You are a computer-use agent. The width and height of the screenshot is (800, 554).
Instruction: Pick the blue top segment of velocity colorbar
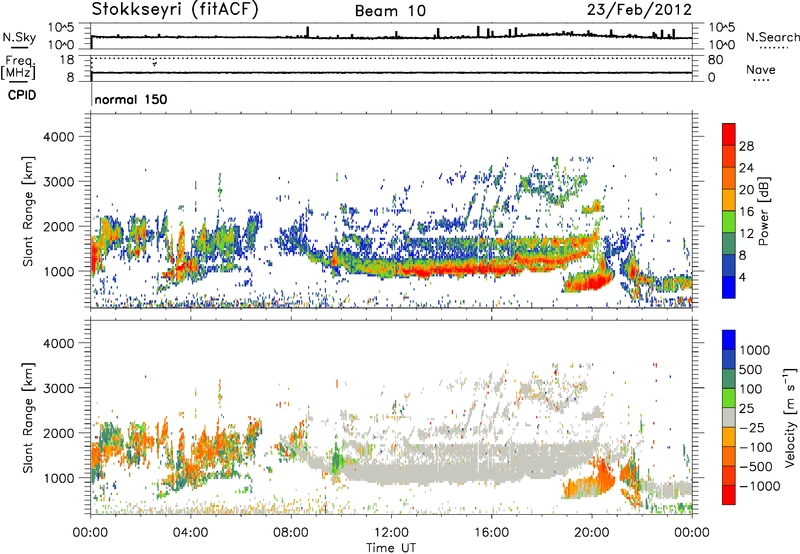(729, 340)
